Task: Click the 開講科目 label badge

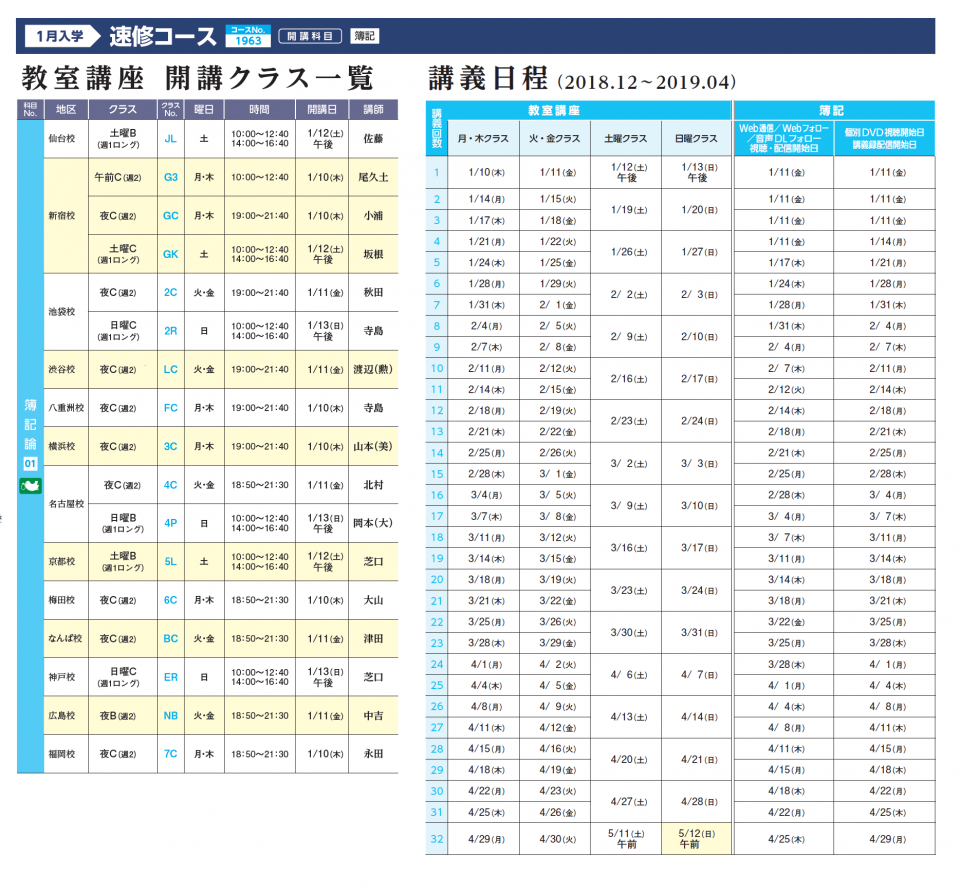Action: click(x=309, y=36)
